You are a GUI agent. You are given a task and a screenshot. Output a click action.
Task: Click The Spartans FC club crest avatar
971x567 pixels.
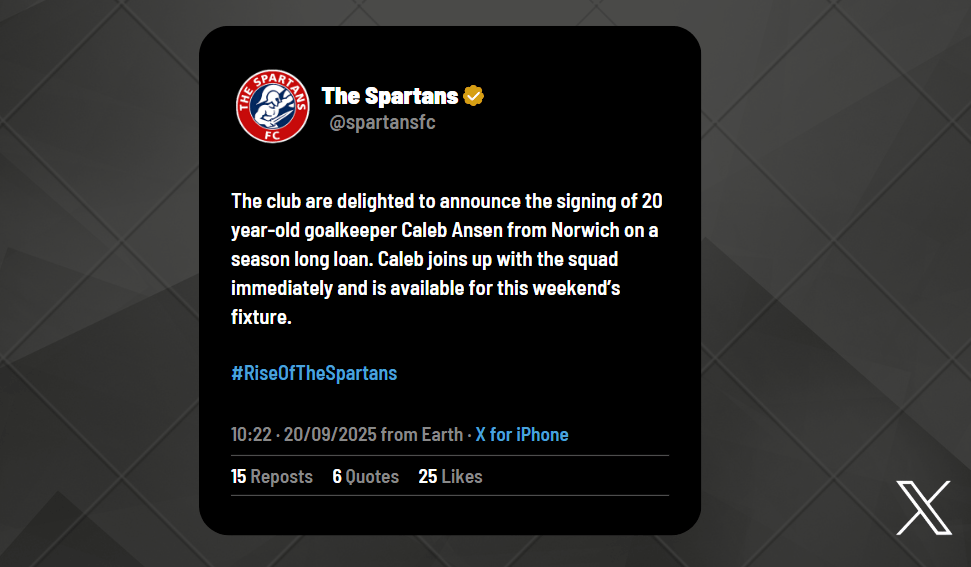pos(273,106)
